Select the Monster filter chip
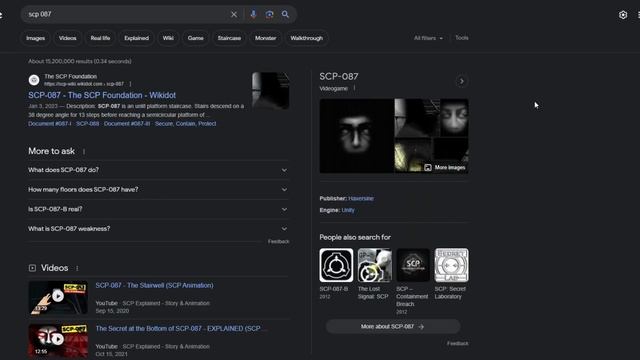This screenshot has height=360, width=640. (265, 38)
